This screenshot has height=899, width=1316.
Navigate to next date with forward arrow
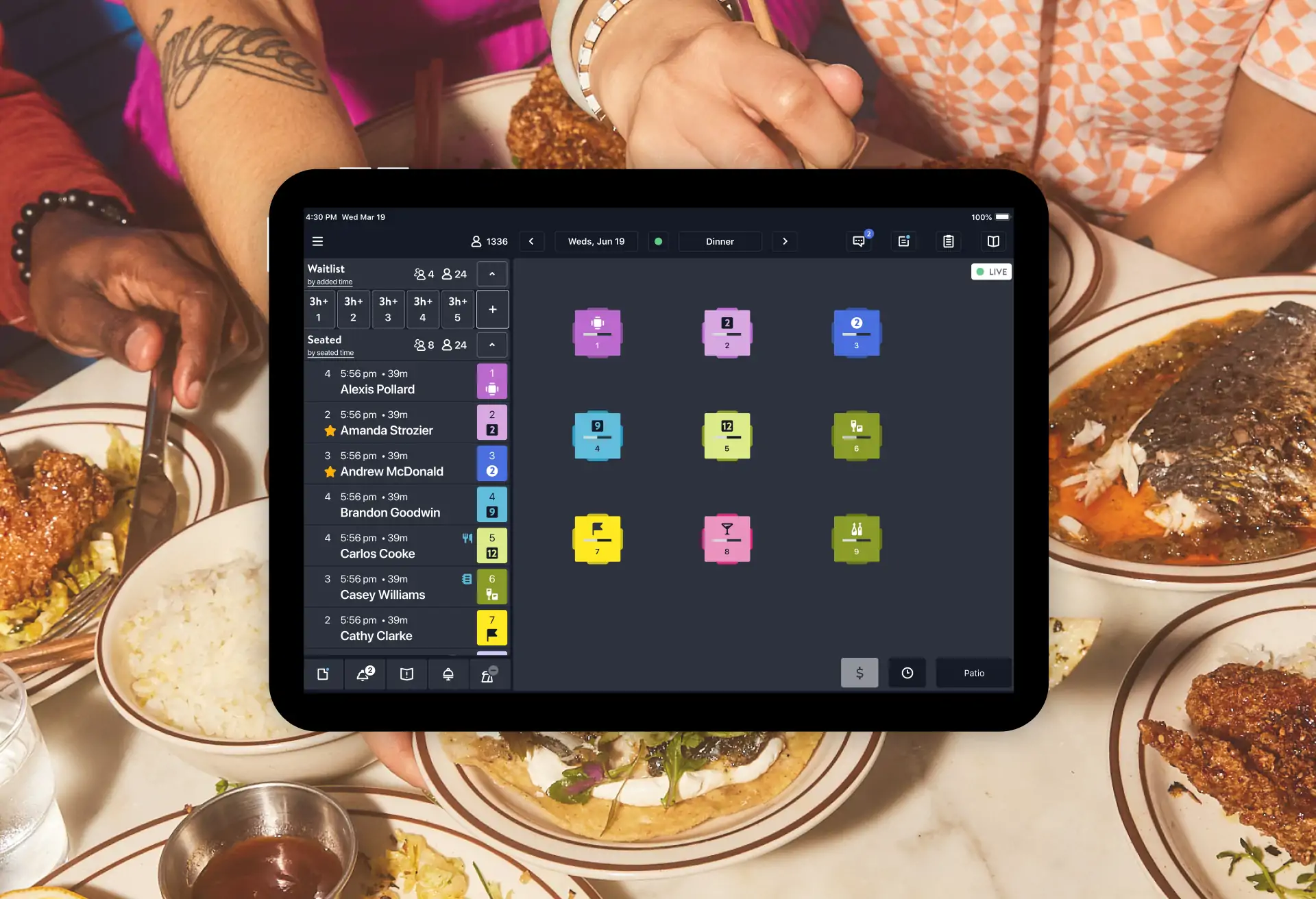[x=785, y=240]
